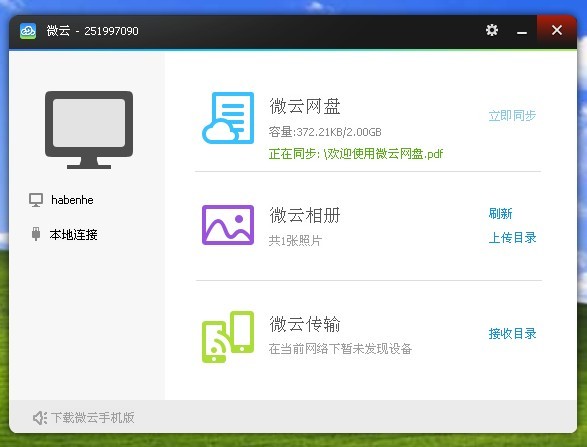
Task: Click the 本地连接 label
Action: coord(73,235)
